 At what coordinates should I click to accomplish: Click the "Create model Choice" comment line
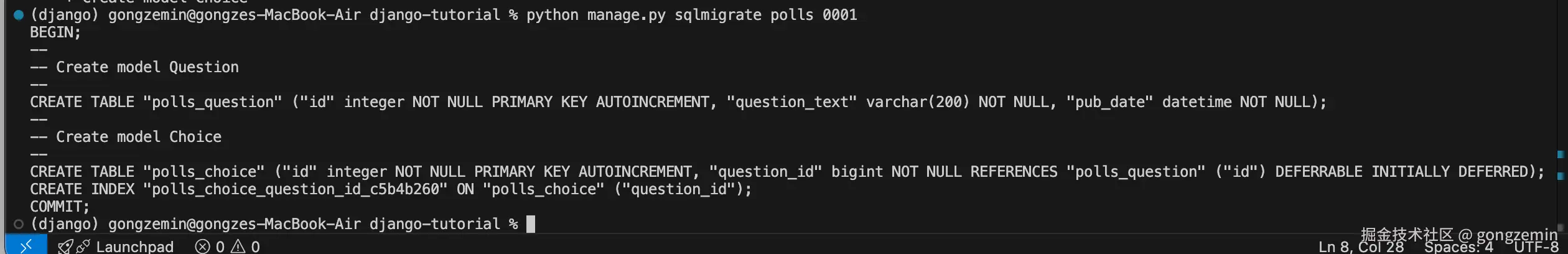(126, 137)
